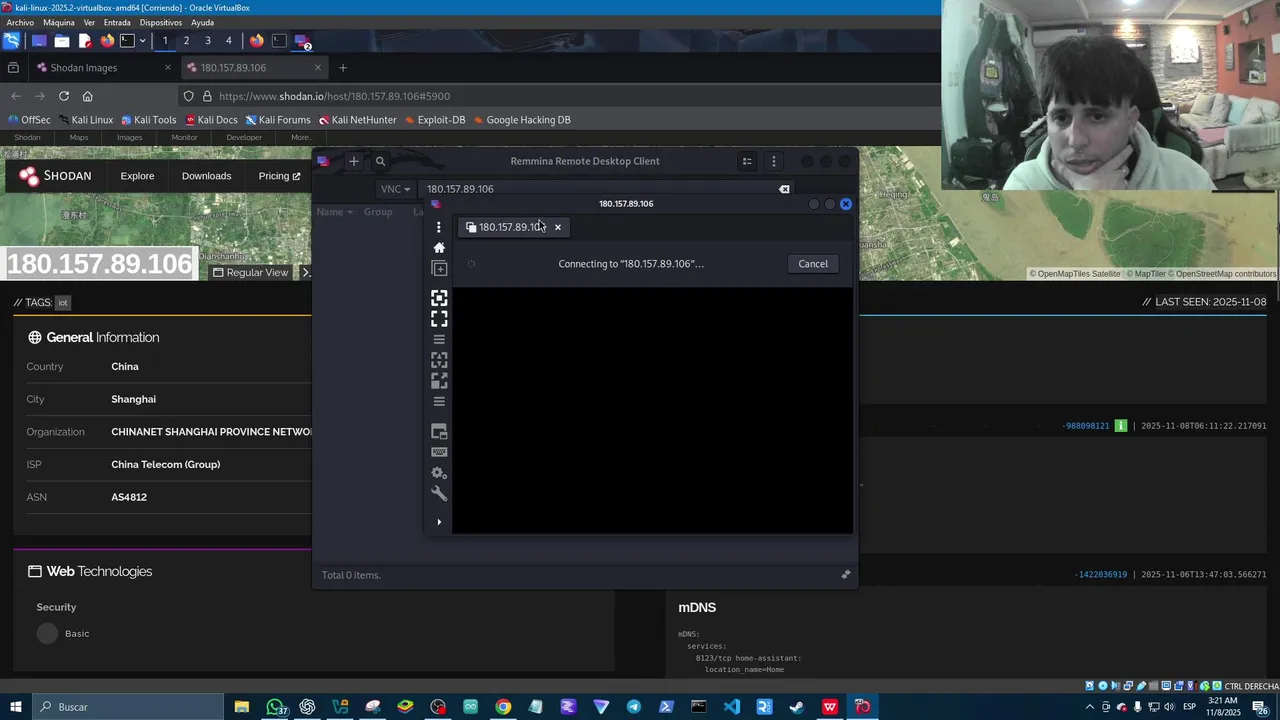
Task: Open the Kali NetHunter bookmark
Action: [x=358, y=120]
